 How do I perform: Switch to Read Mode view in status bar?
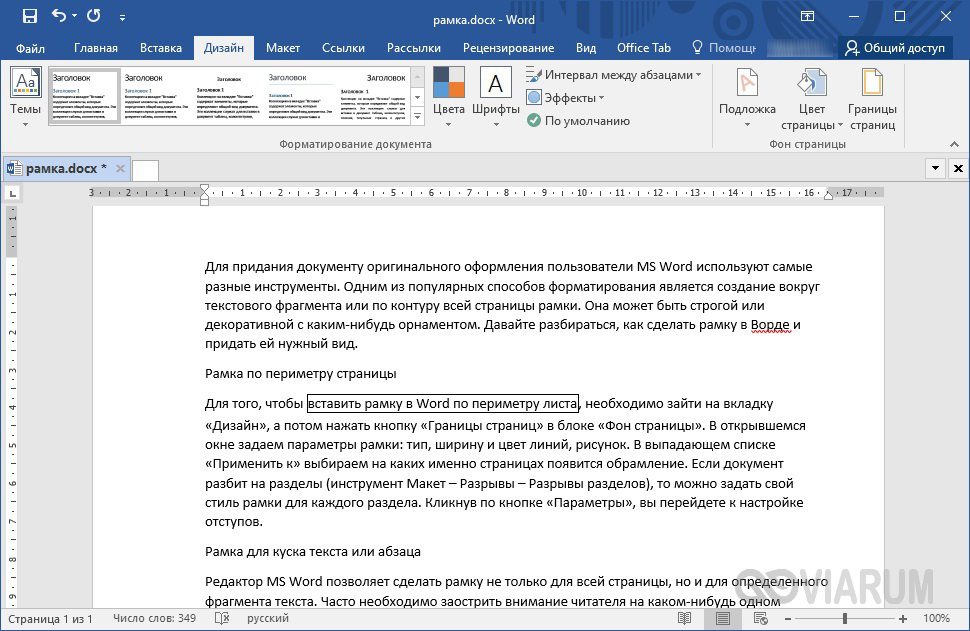coord(684,618)
